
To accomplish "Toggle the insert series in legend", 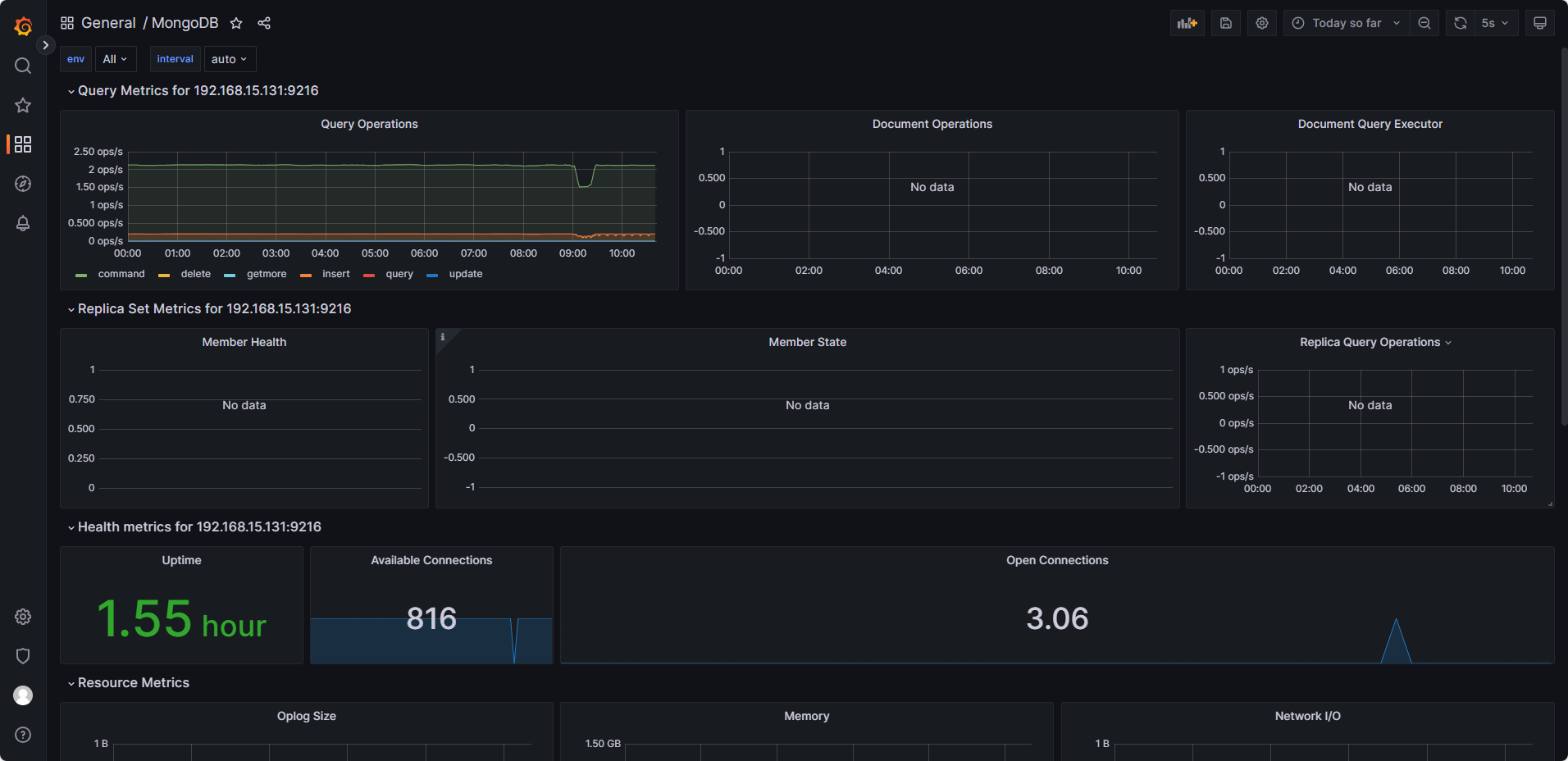I will click(x=335, y=274).
